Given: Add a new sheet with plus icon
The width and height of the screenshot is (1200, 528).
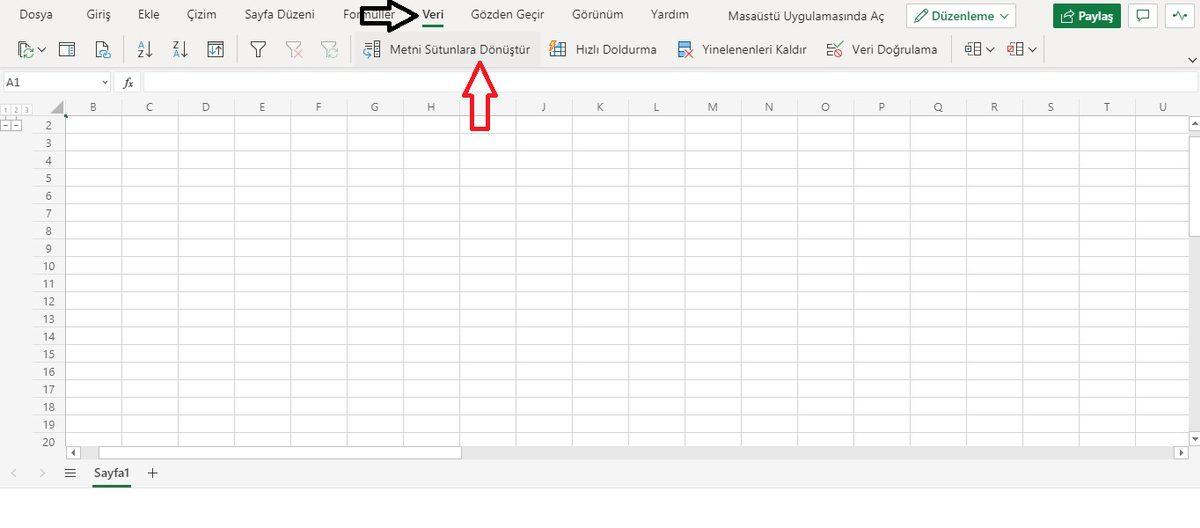Looking at the screenshot, I should [x=152, y=473].
